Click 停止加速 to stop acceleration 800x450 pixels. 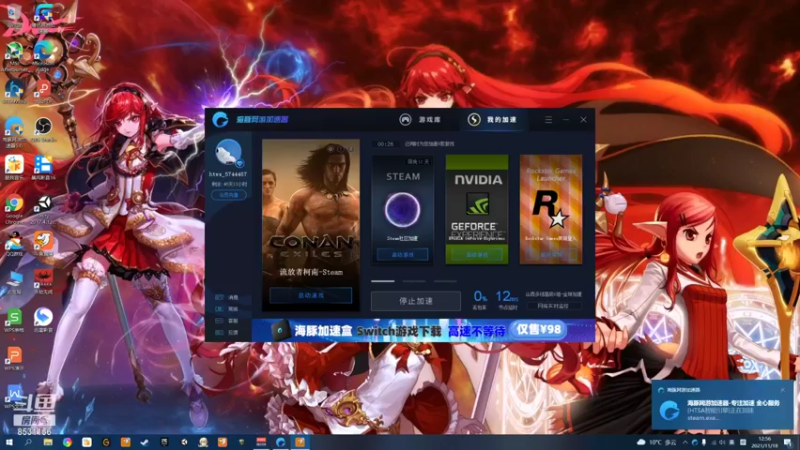tap(416, 301)
